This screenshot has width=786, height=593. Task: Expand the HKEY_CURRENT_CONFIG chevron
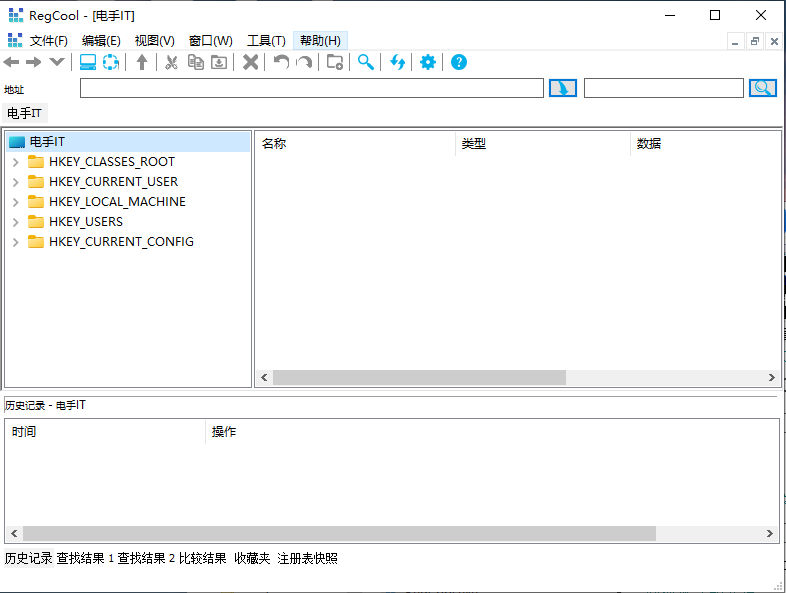(16, 242)
